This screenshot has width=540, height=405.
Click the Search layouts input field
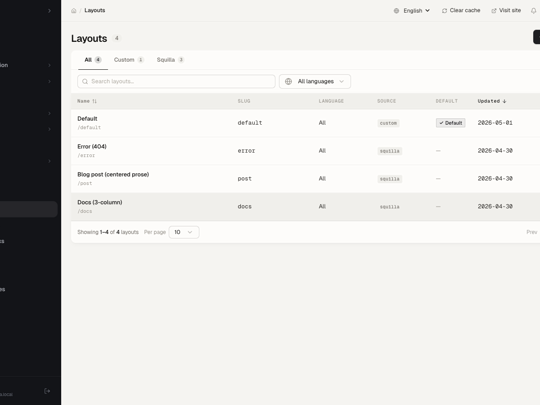(176, 82)
